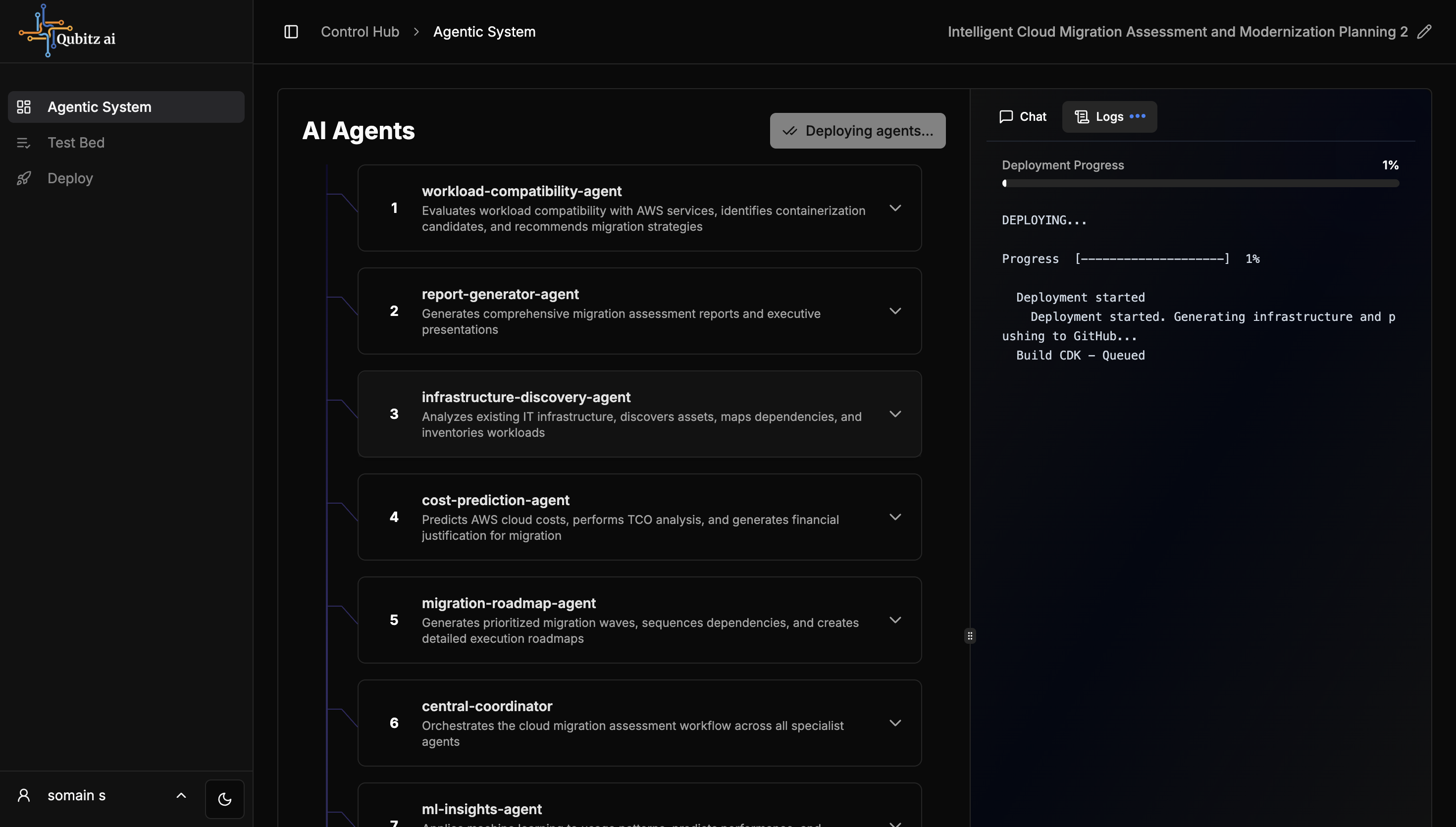Expand the migration-roadmap-agent card

pyautogui.click(x=895, y=620)
